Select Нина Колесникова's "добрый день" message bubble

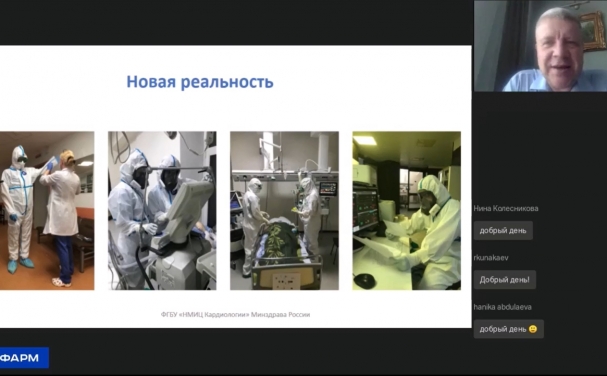503,231
